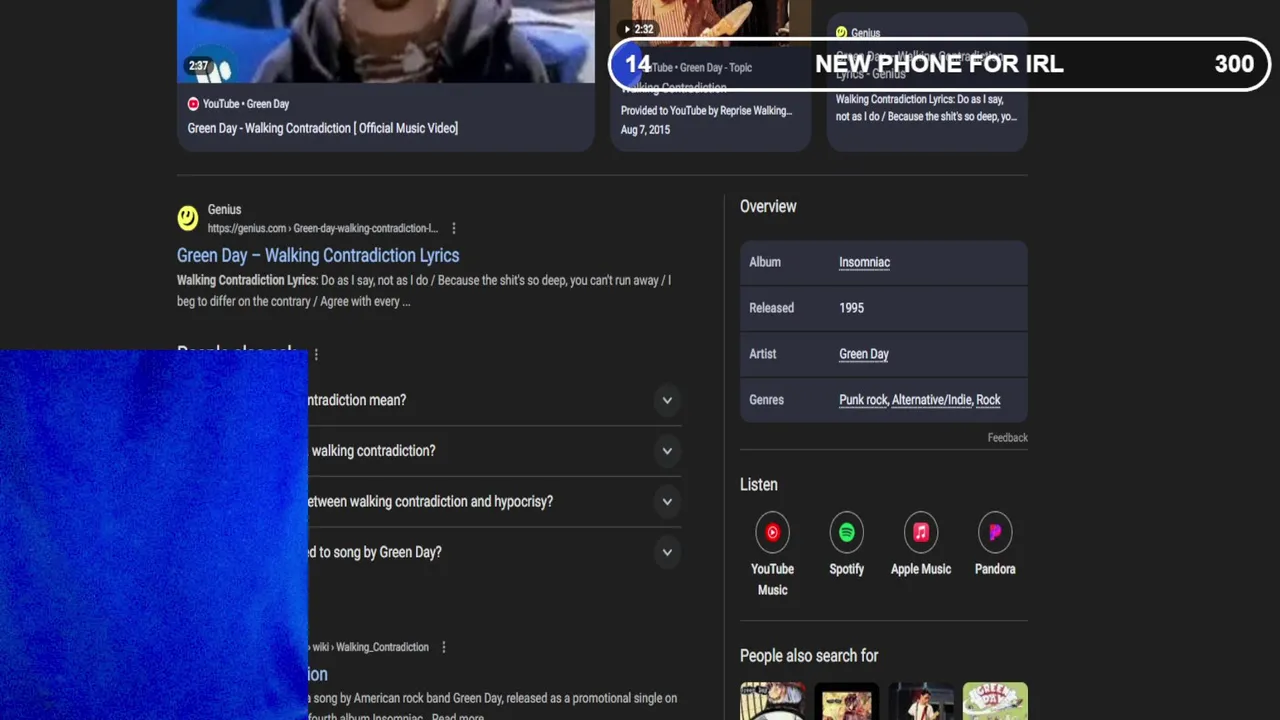Viewport: 1280px width, 720px height.
Task: Click the Overview heading
Action: [768, 206]
